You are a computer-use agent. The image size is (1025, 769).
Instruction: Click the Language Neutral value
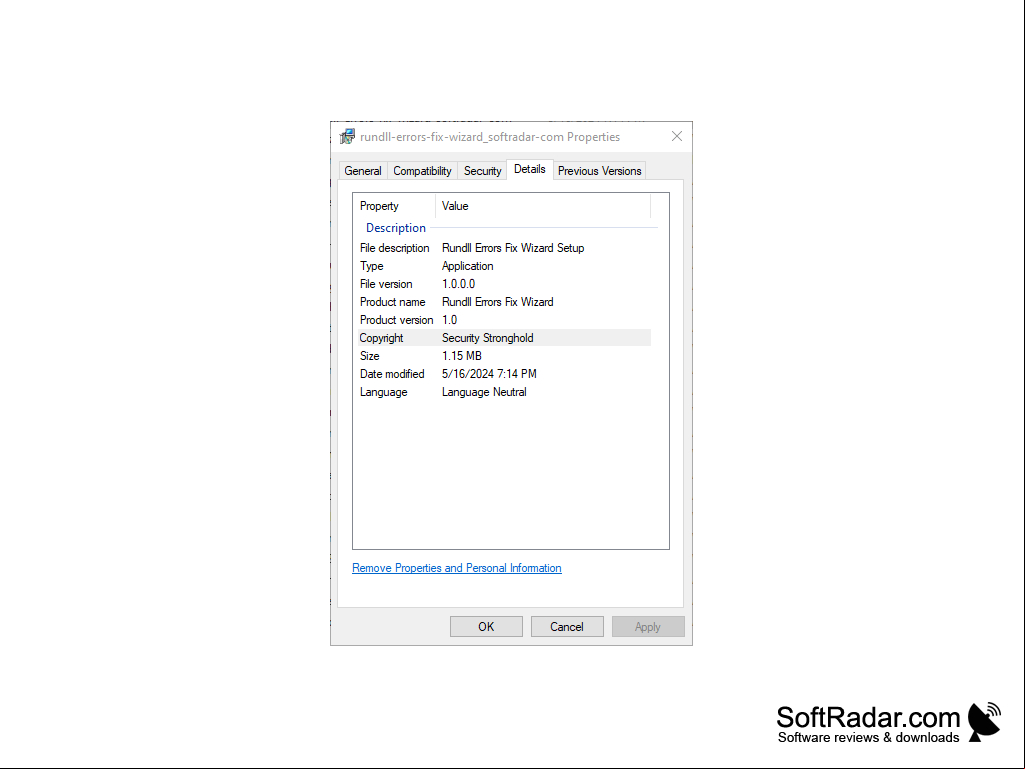click(484, 392)
